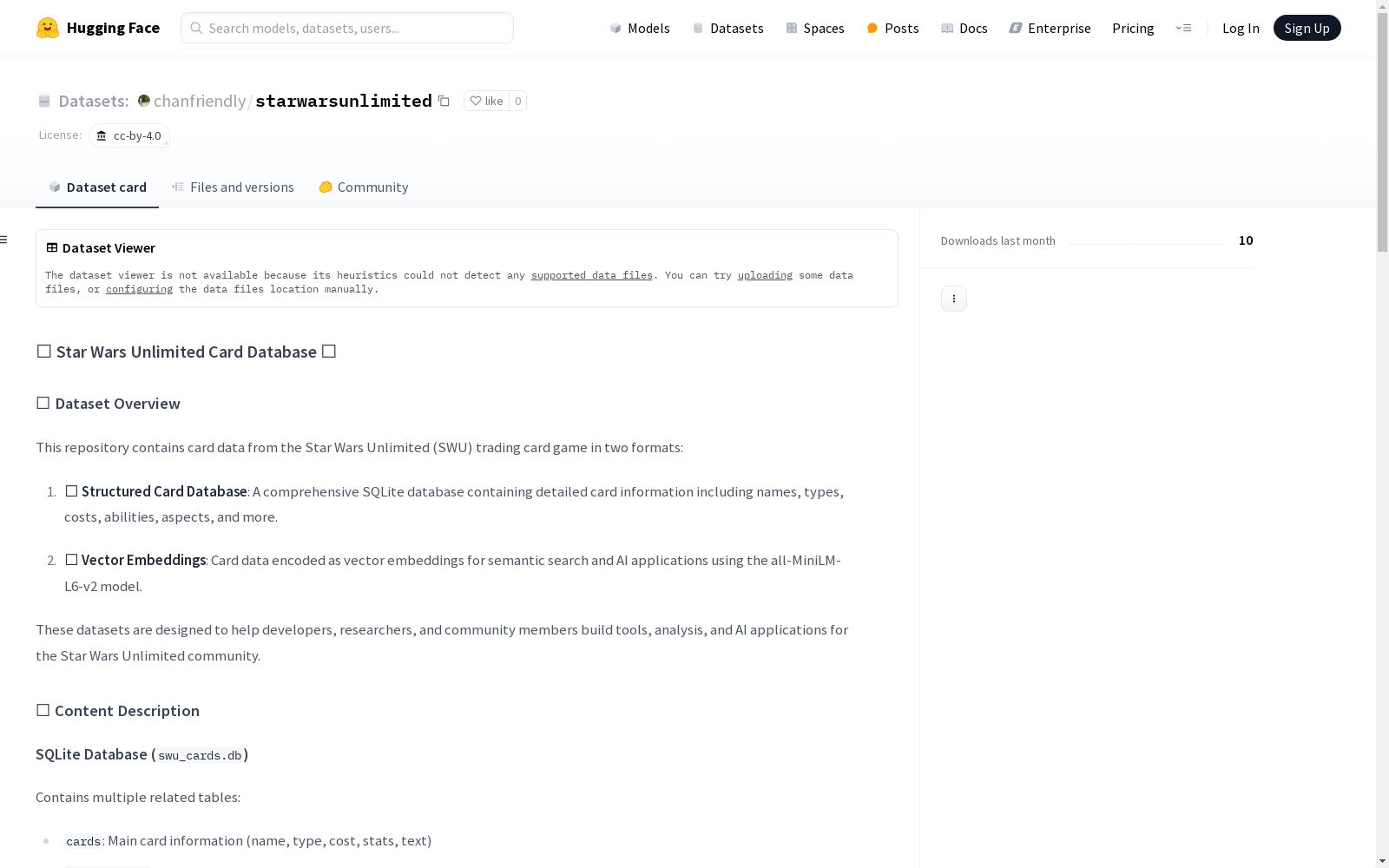Follow the 'supported data files' link

[x=592, y=275]
